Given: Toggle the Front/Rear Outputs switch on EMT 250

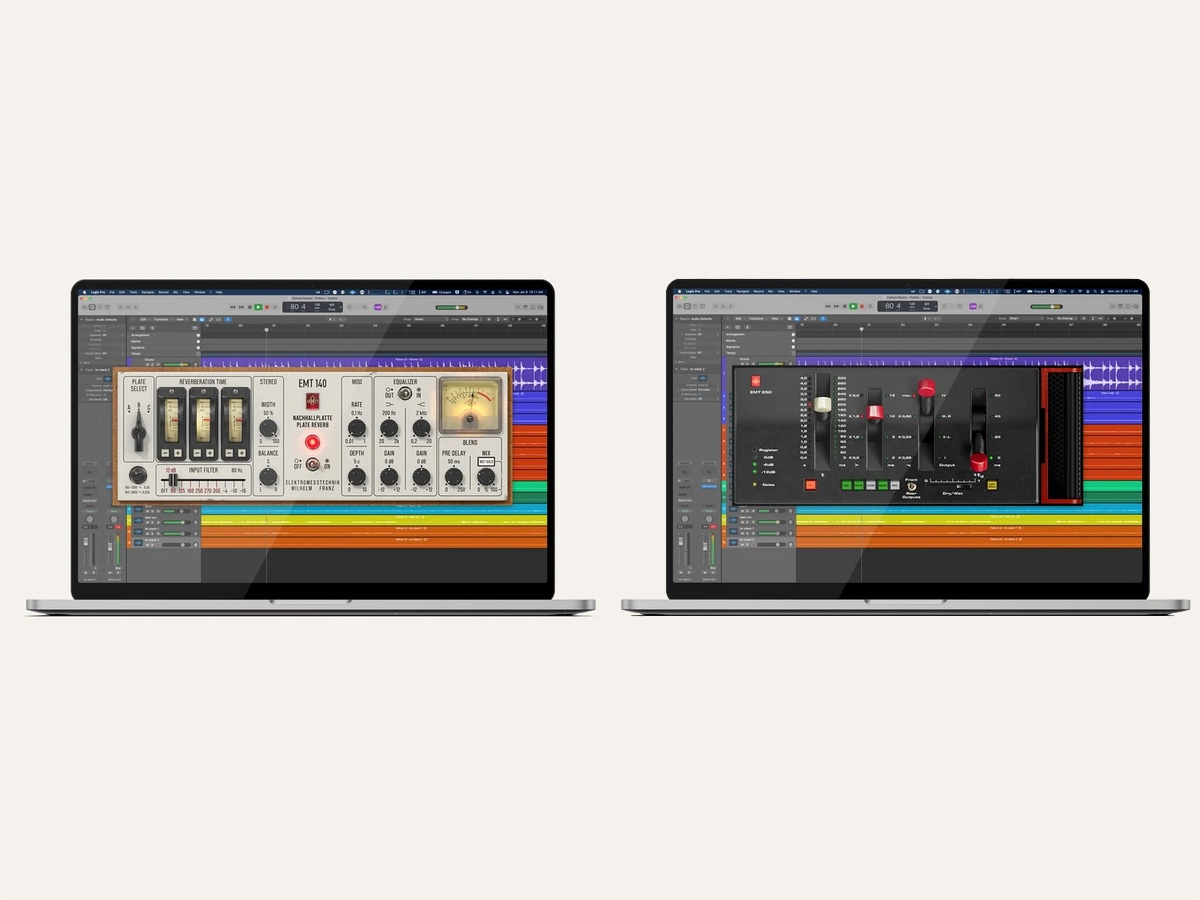Looking at the screenshot, I should point(911,486).
